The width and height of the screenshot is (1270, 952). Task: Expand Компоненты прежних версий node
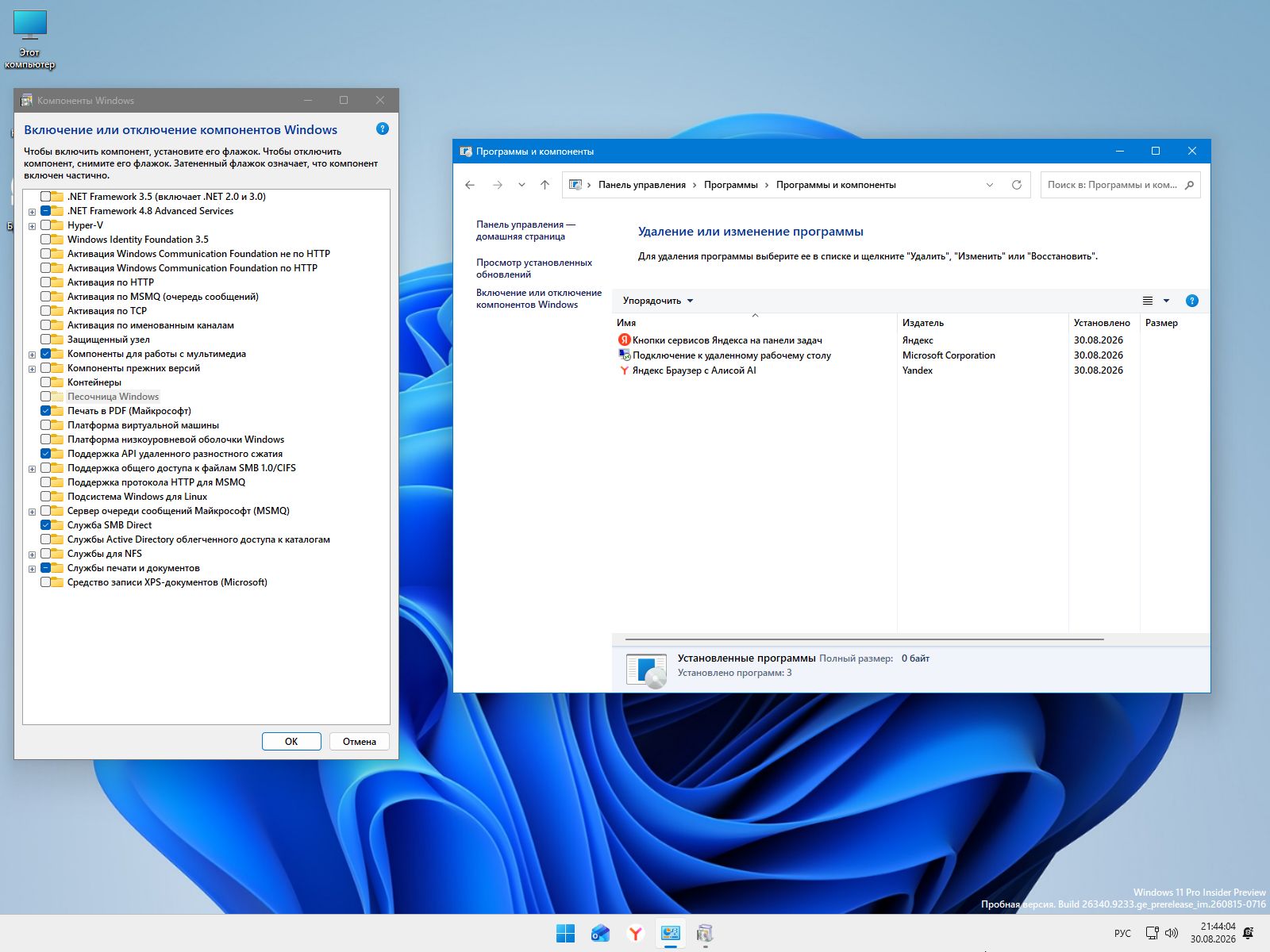tap(32, 369)
